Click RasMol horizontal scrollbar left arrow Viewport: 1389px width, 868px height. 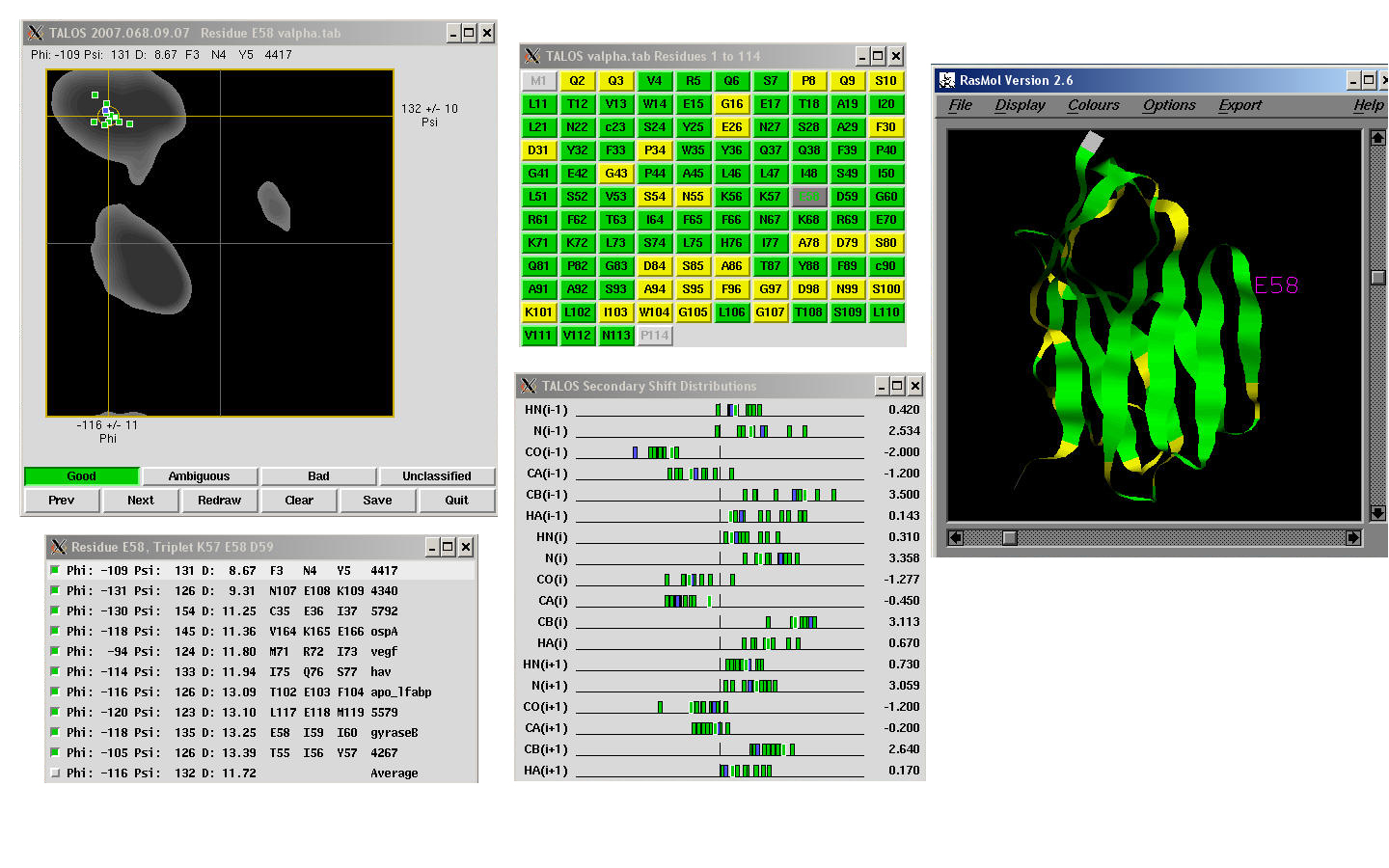tap(956, 537)
